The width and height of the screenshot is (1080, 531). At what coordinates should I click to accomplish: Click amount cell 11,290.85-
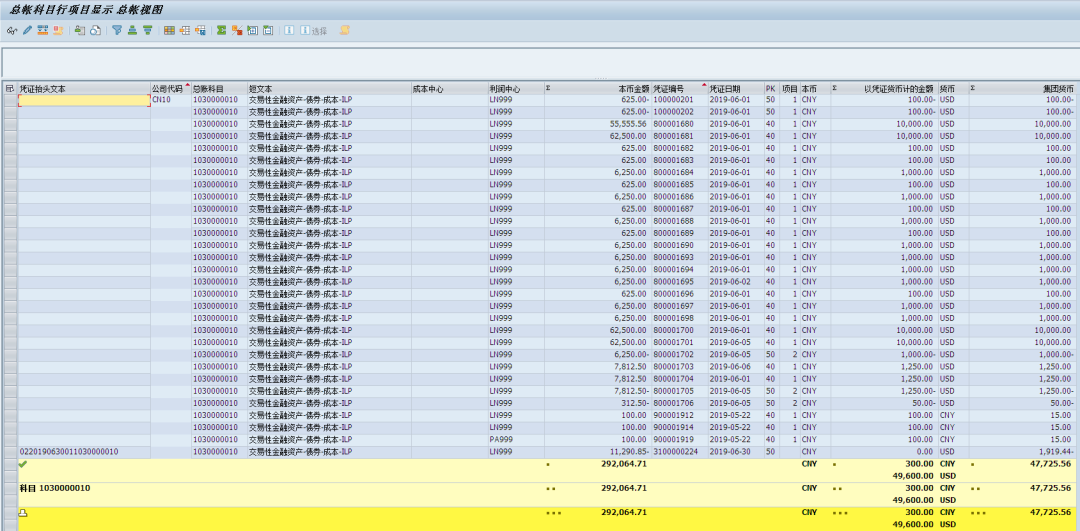coord(597,452)
